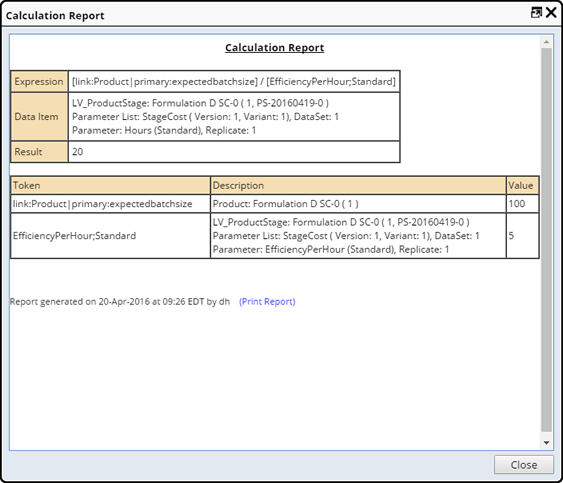Click the result value 20
This screenshot has width=563, height=483.
tap(78, 152)
